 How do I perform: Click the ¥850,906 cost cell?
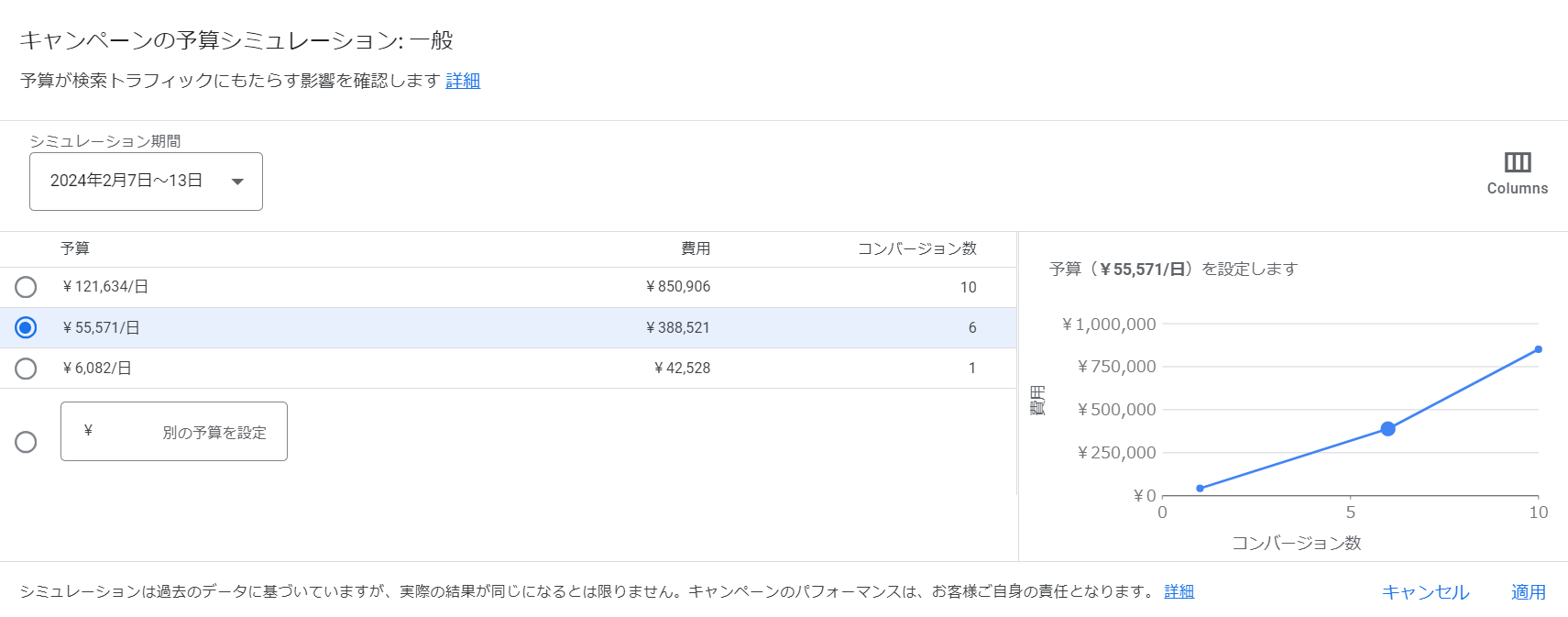pyautogui.click(x=678, y=287)
